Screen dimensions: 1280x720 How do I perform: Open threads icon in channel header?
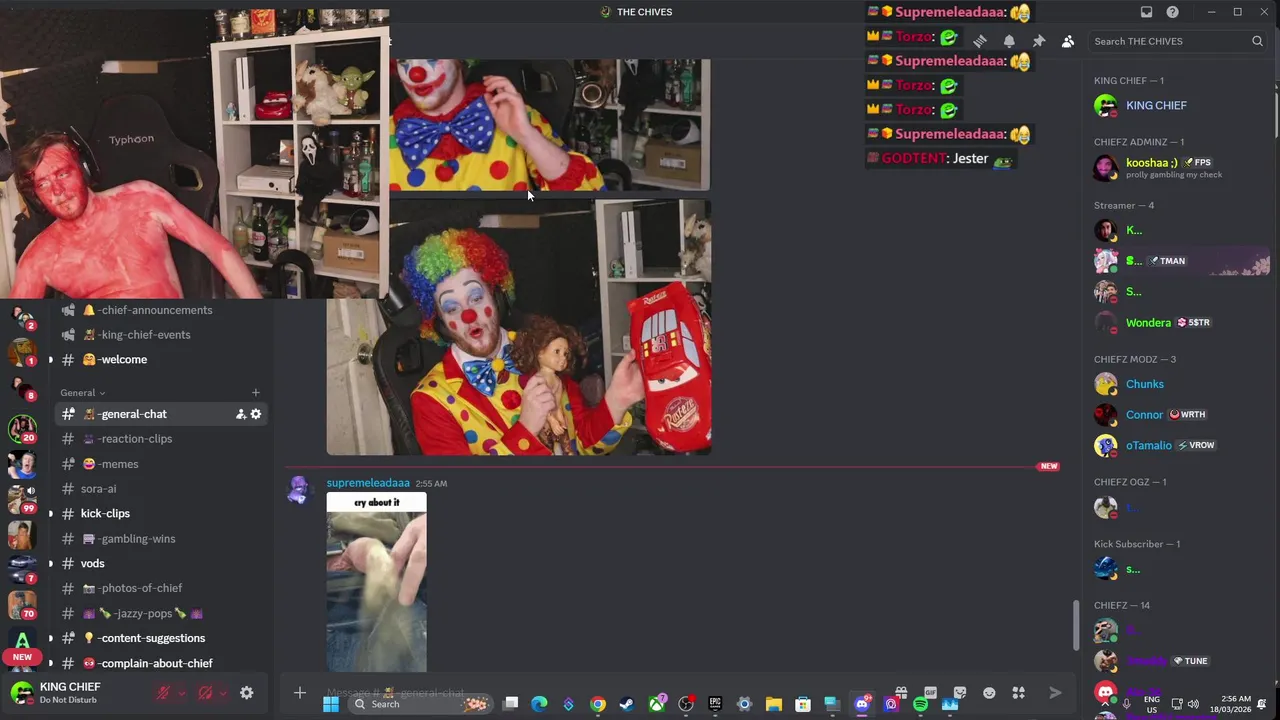(x=980, y=41)
